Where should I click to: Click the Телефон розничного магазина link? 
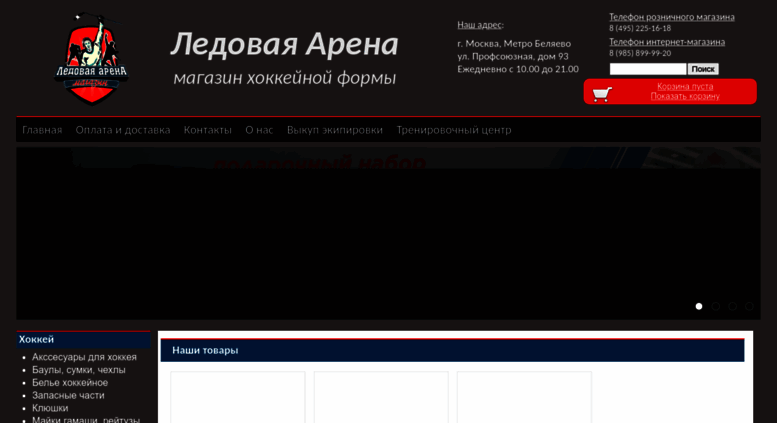click(x=672, y=17)
